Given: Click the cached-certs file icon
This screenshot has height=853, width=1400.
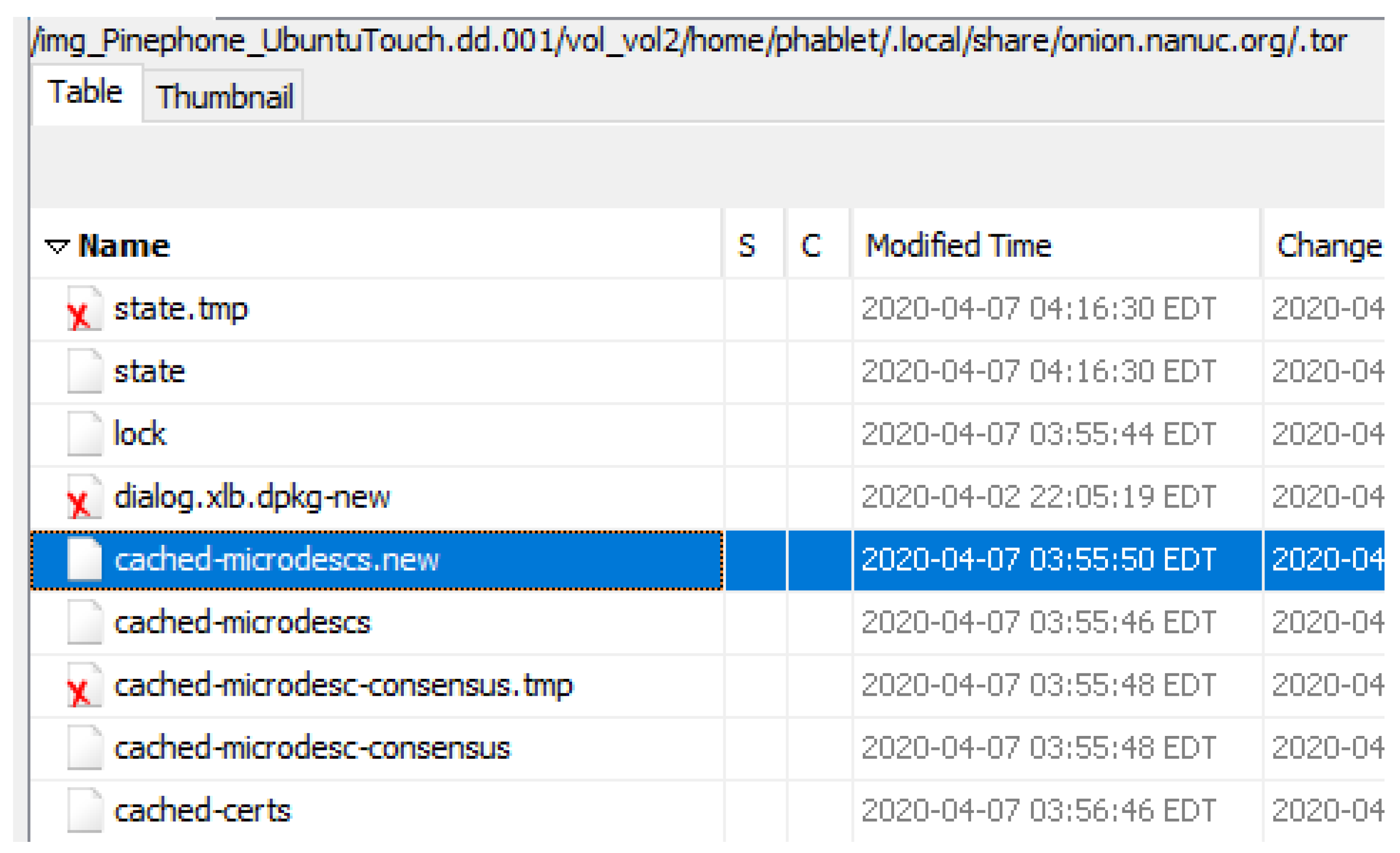Looking at the screenshot, I should click(x=85, y=810).
